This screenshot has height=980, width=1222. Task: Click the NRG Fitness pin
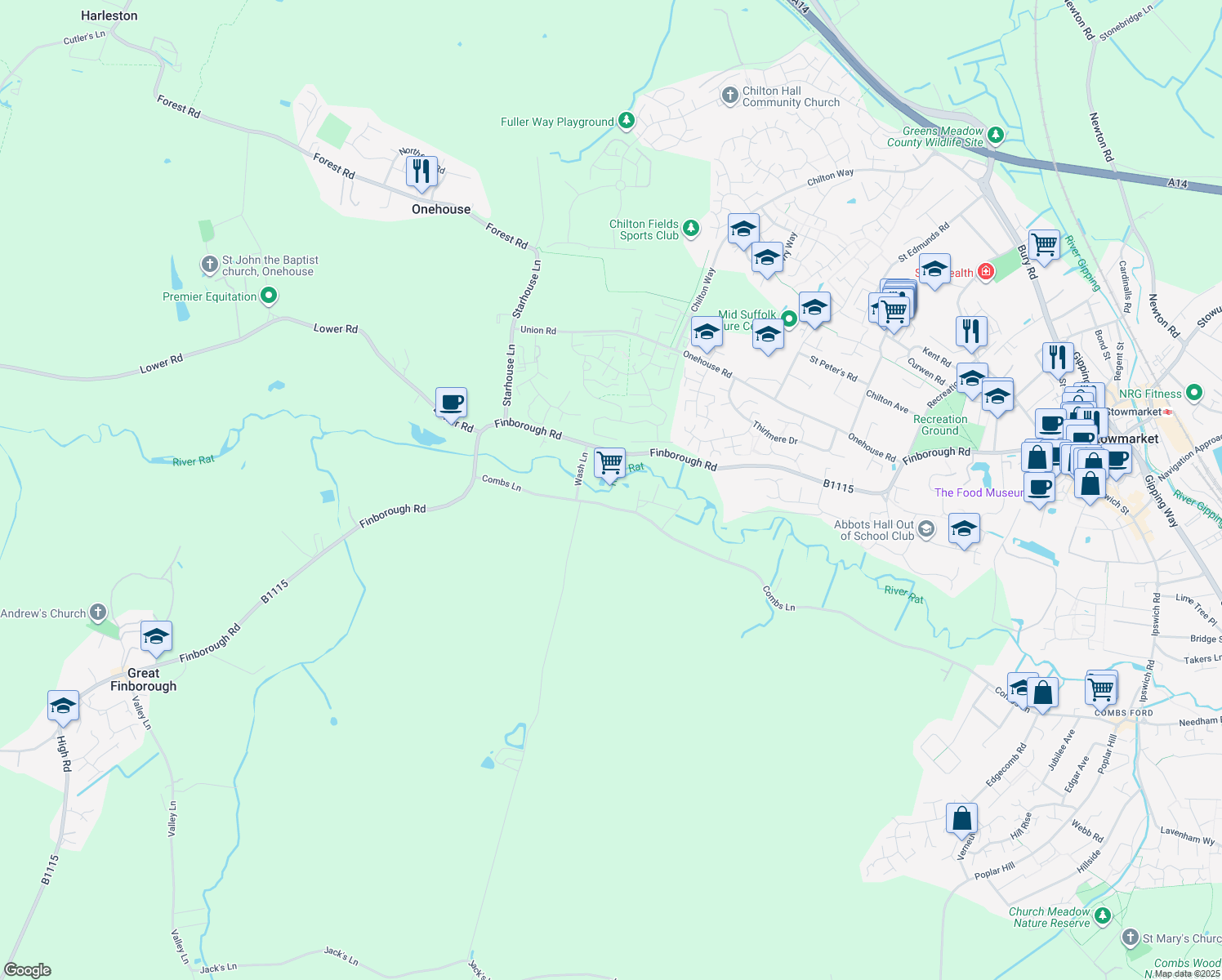tap(1194, 394)
